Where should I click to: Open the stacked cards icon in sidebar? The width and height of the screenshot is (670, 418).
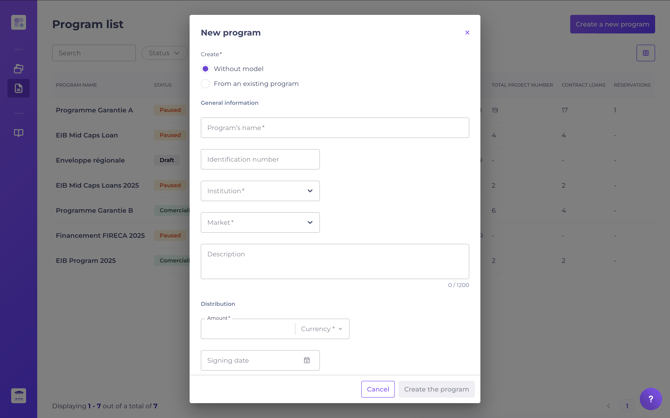click(x=18, y=68)
